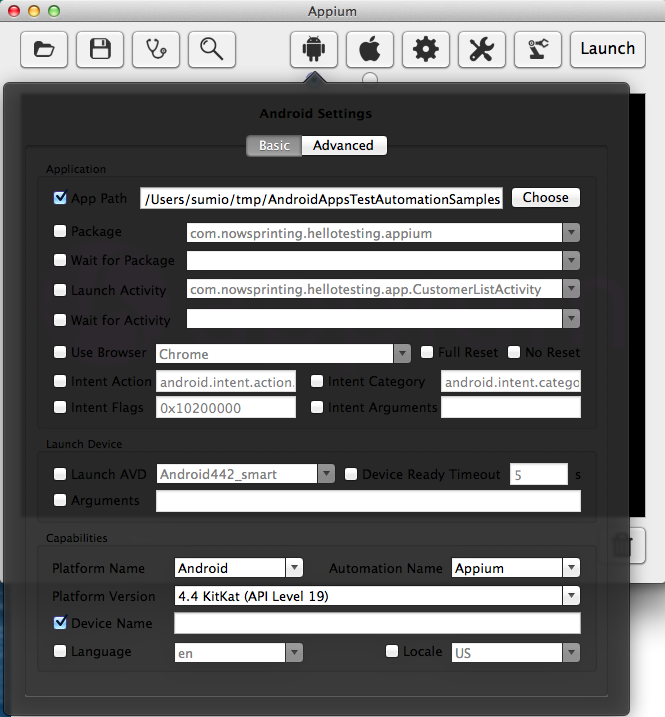Click the Launch button
The height and width of the screenshot is (717, 665).
click(x=608, y=49)
